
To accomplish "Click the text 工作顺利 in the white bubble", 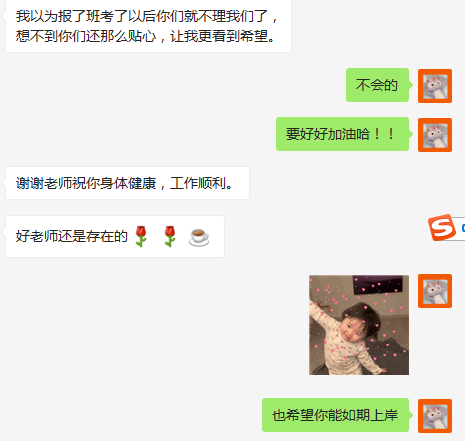I will pyautogui.click(x=198, y=183).
